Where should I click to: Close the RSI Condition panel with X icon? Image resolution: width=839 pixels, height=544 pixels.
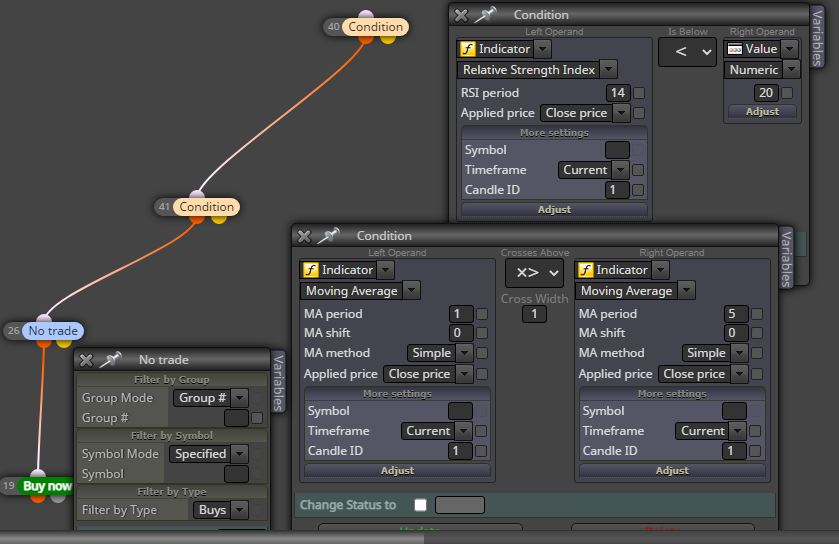pyautogui.click(x=461, y=15)
